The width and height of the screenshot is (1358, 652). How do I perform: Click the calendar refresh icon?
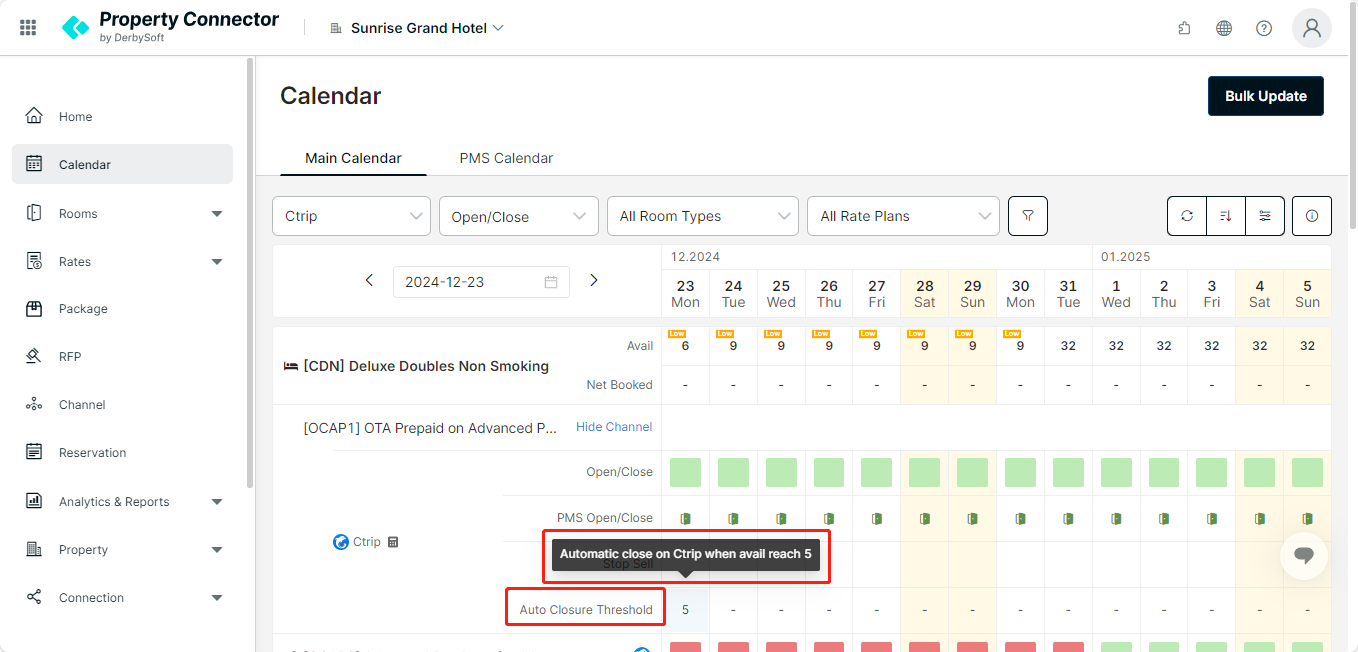click(1187, 216)
